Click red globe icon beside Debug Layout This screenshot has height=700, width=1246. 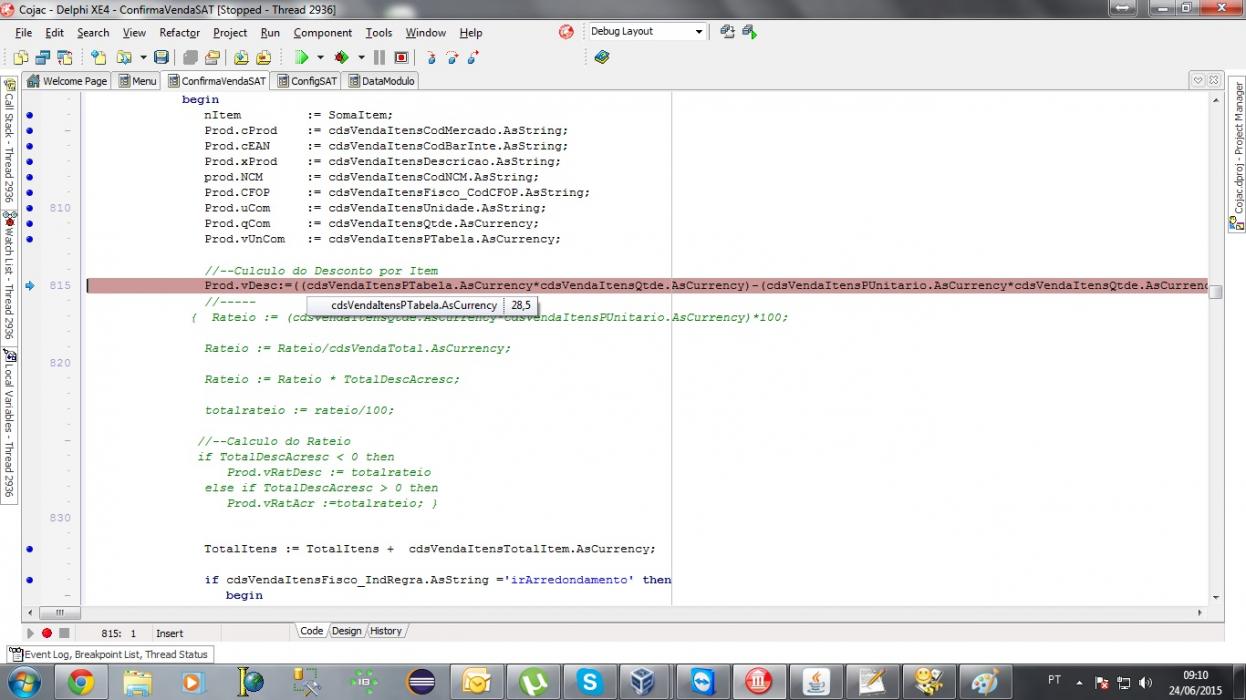coord(566,32)
